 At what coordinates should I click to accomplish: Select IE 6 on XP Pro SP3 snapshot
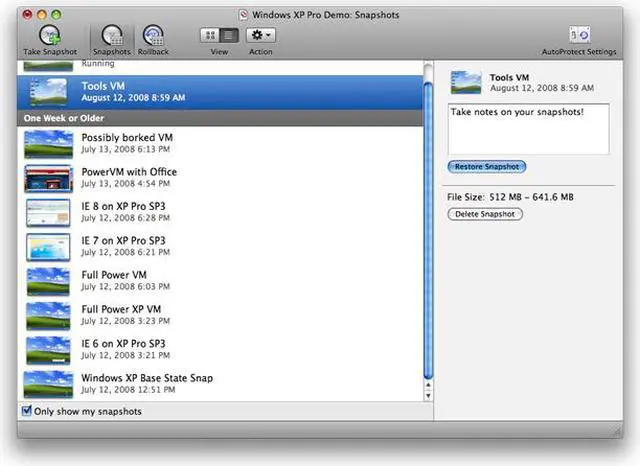pos(220,349)
